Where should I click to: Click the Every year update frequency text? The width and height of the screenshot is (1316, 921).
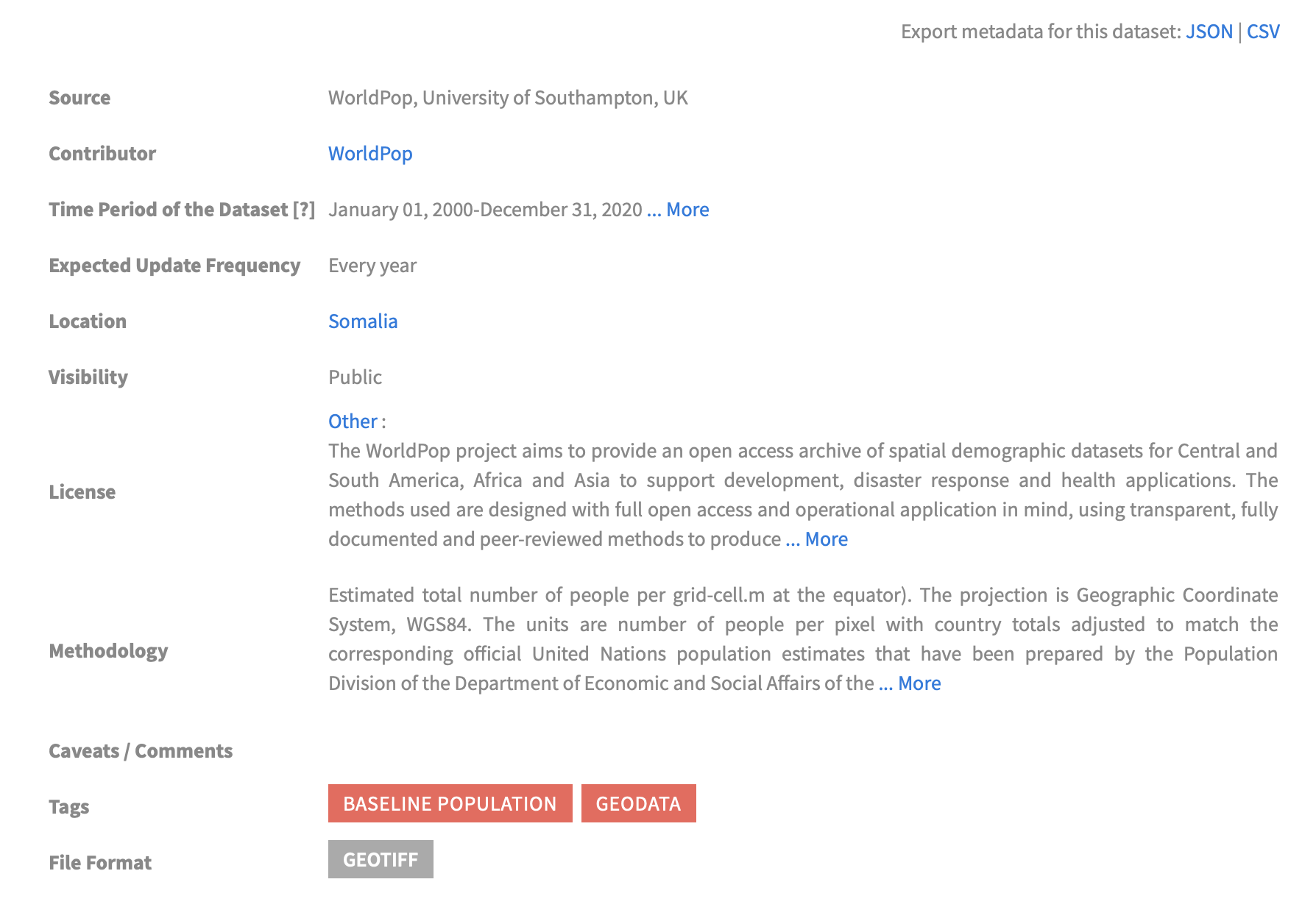point(372,266)
